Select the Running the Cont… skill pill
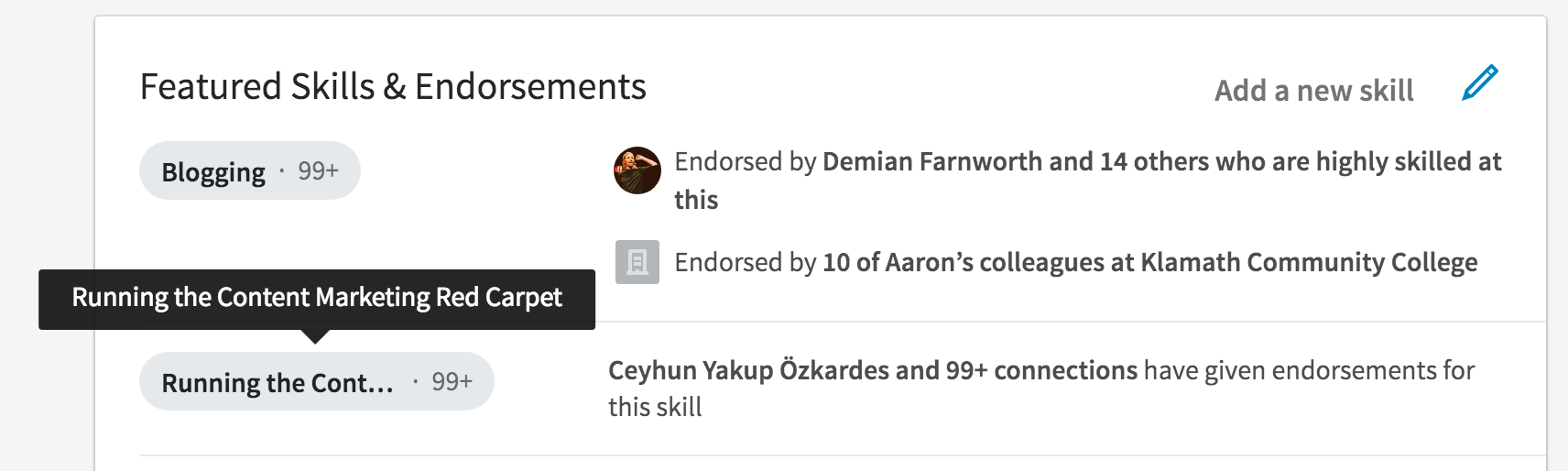1568x471 pixels. [x=317, y=381]
